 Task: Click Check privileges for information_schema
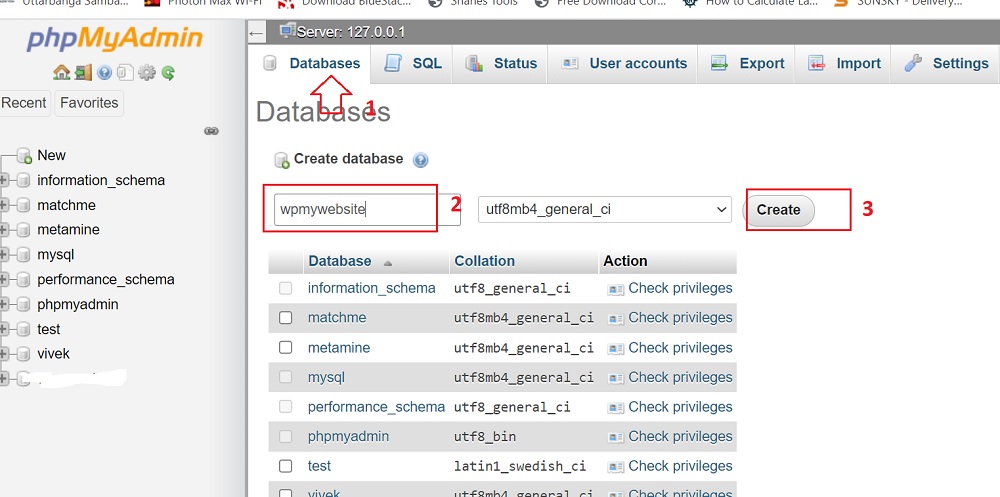click(x=670, y=288)
